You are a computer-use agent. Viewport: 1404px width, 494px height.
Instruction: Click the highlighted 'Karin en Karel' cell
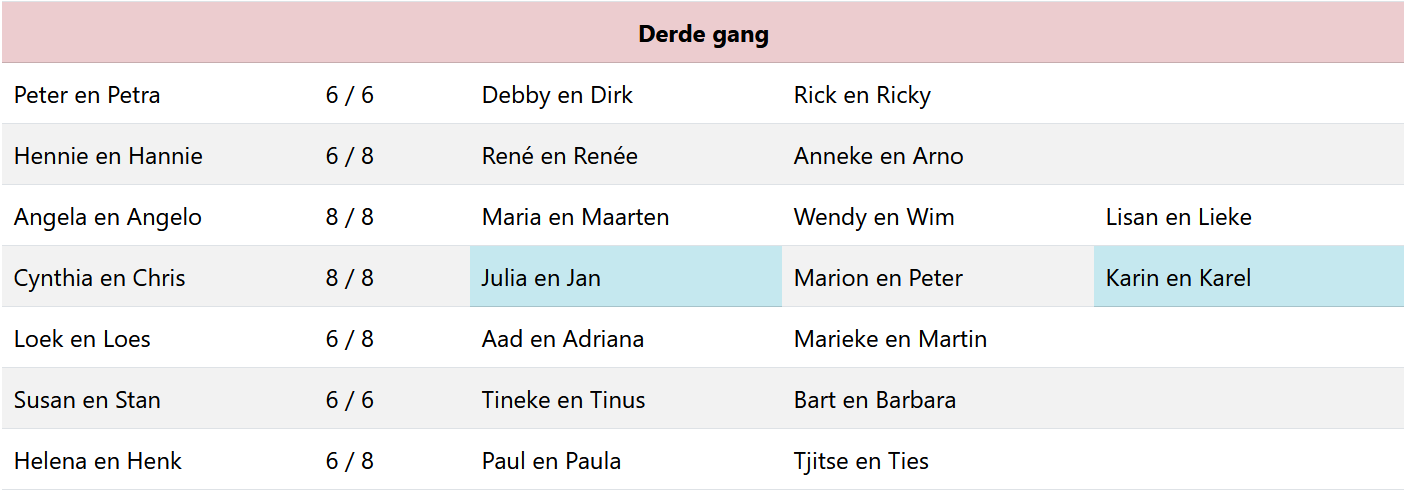click(x=1178, y=278)
